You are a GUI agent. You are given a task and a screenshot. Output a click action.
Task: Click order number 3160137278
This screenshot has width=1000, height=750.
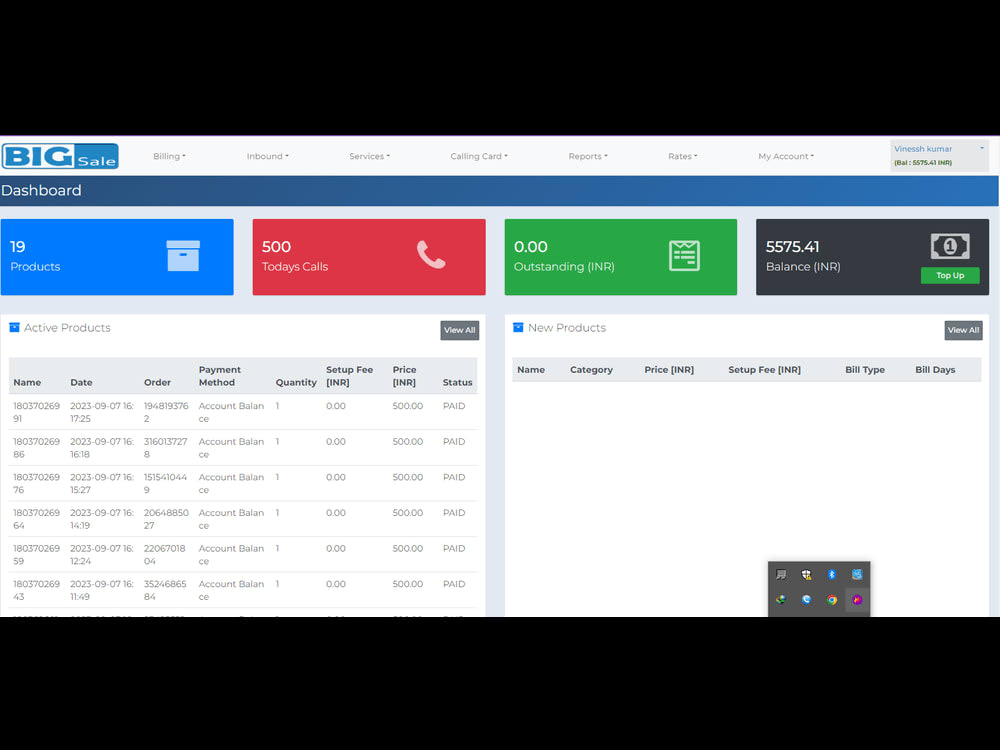pos(166,448)
